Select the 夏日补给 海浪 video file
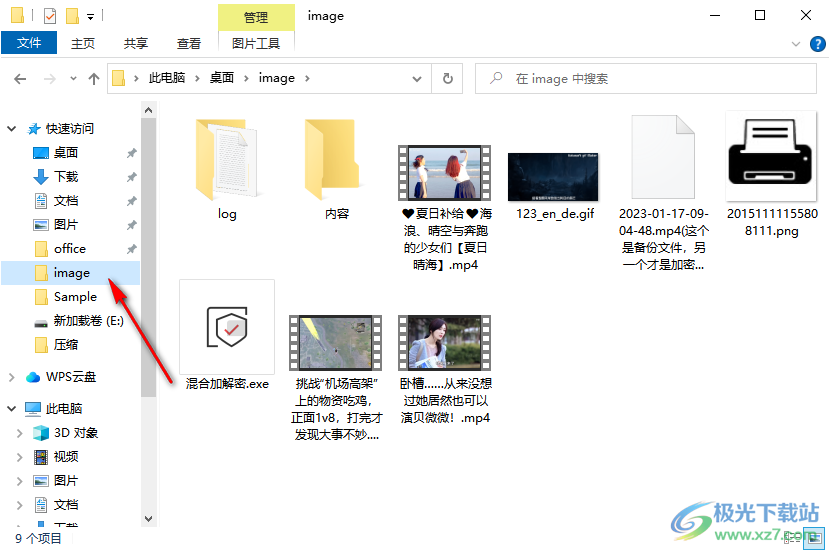 point(445,208)
